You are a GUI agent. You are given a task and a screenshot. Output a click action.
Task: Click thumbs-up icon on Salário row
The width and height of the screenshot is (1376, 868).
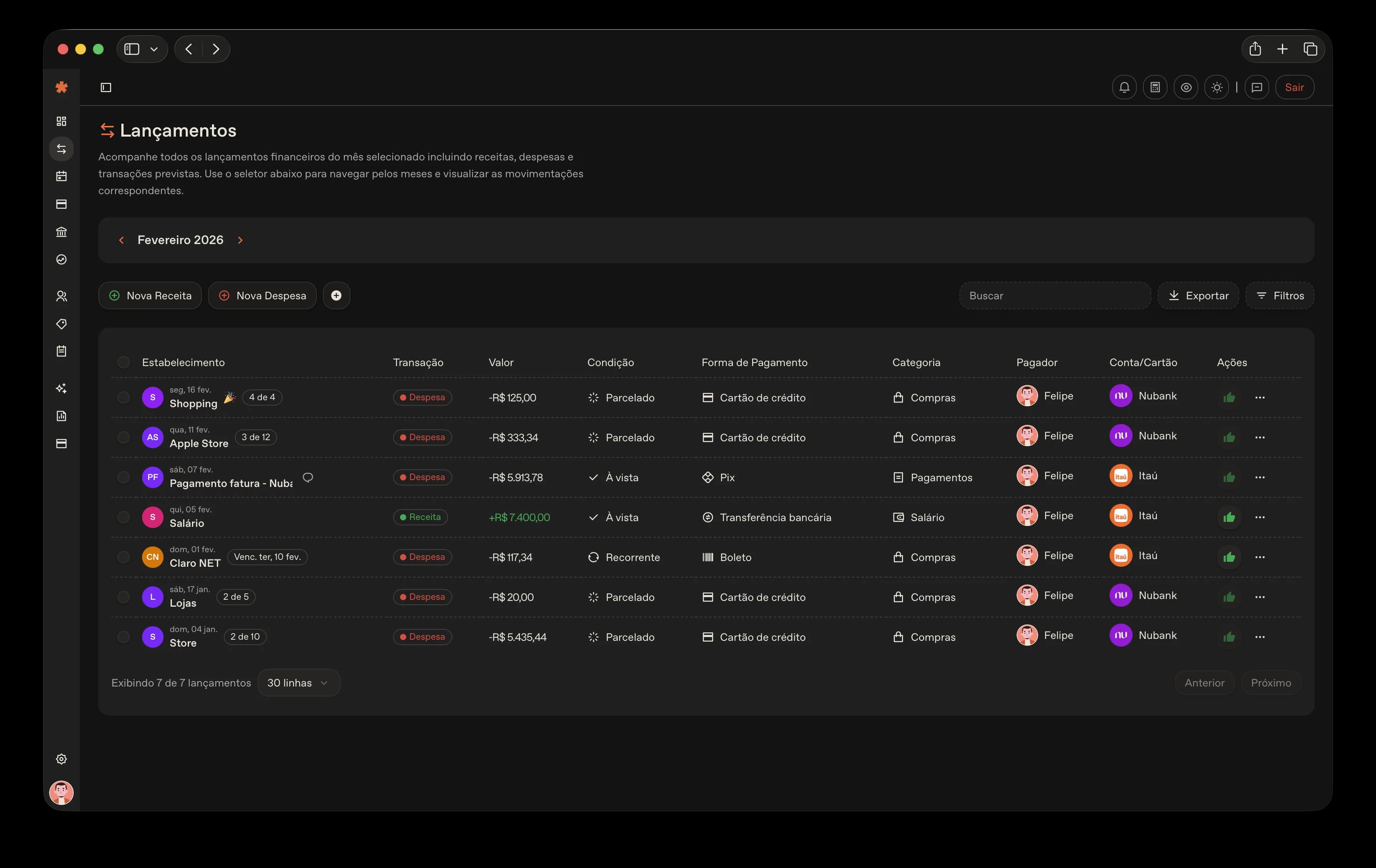point(1229,517)
